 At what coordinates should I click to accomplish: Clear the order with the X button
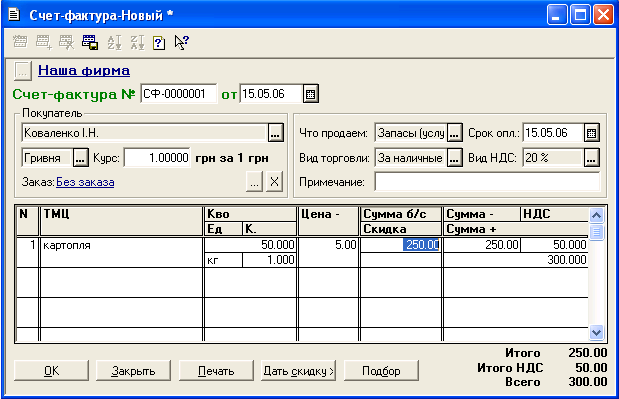pos(274,182)
